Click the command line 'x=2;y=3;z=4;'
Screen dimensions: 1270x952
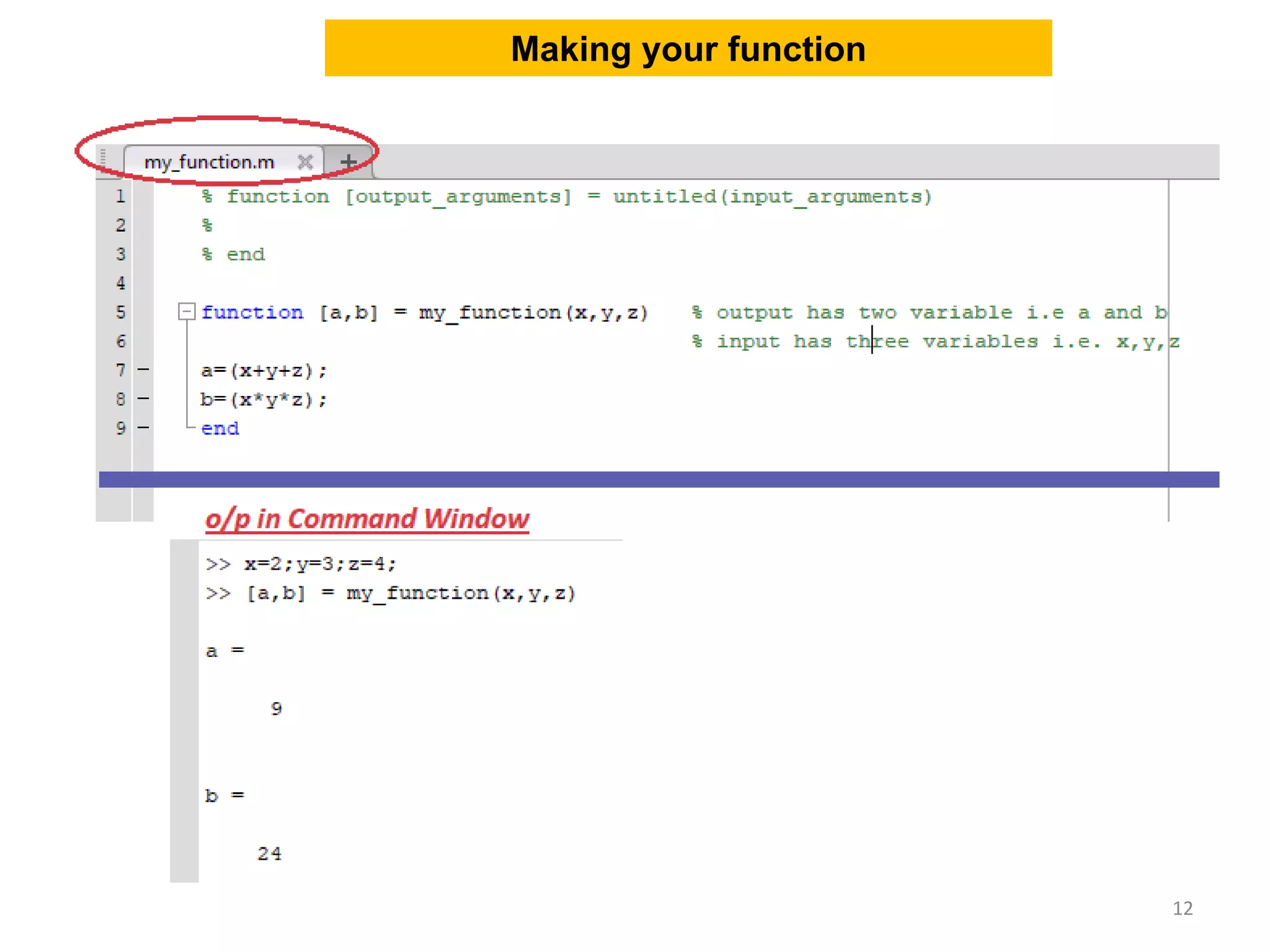pyautogui.click(x=320, y=564)
